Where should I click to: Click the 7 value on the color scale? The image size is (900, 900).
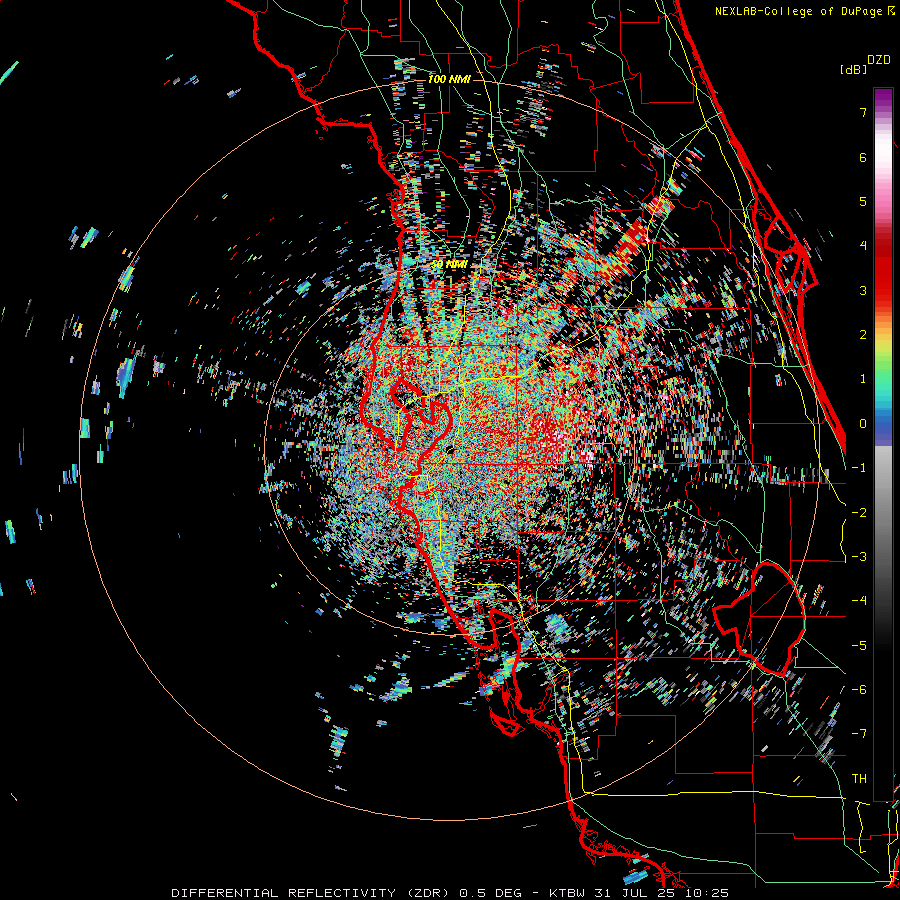pyautogui.click(x=863, y=112)
